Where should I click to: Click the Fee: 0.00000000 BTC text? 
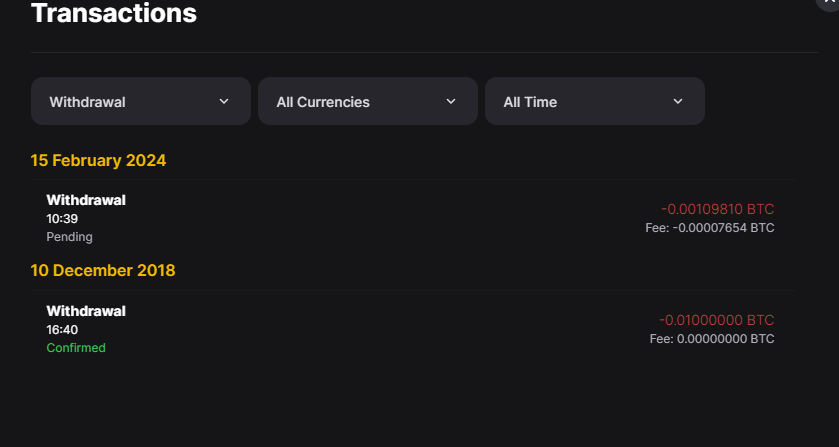pos(712,338)
